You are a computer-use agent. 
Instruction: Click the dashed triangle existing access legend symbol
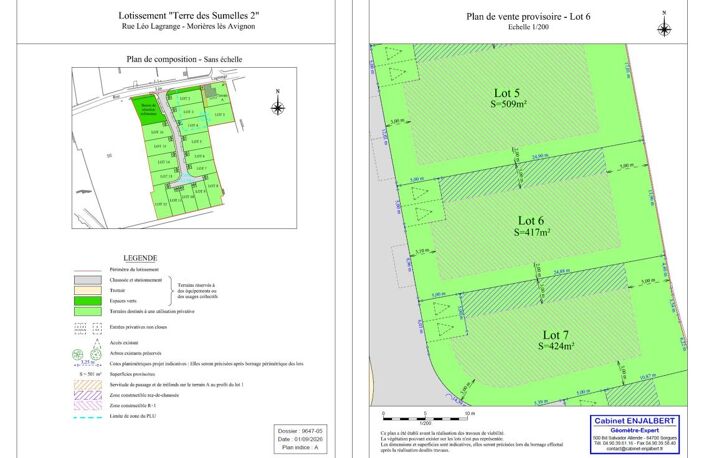tap(95, 344)
